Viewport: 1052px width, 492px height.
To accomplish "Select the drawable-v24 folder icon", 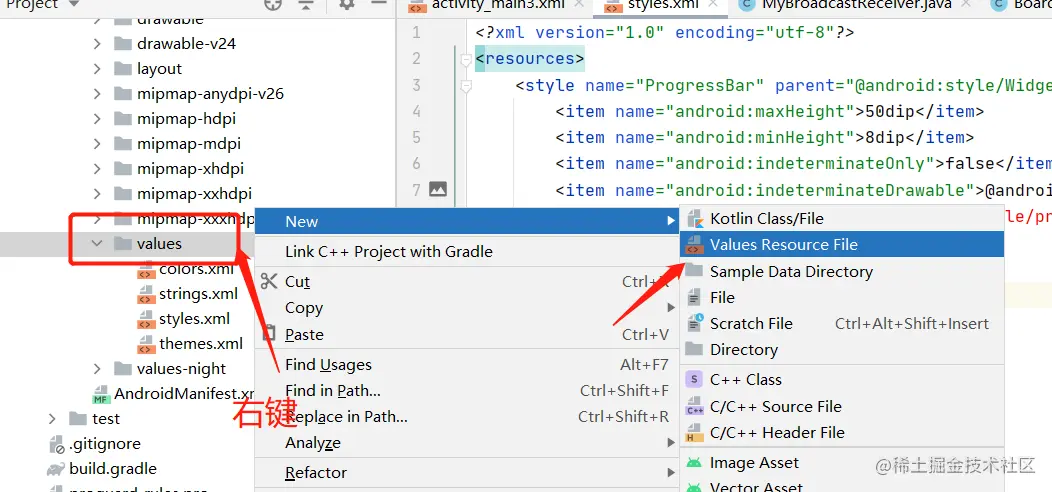I will [123, 44].
